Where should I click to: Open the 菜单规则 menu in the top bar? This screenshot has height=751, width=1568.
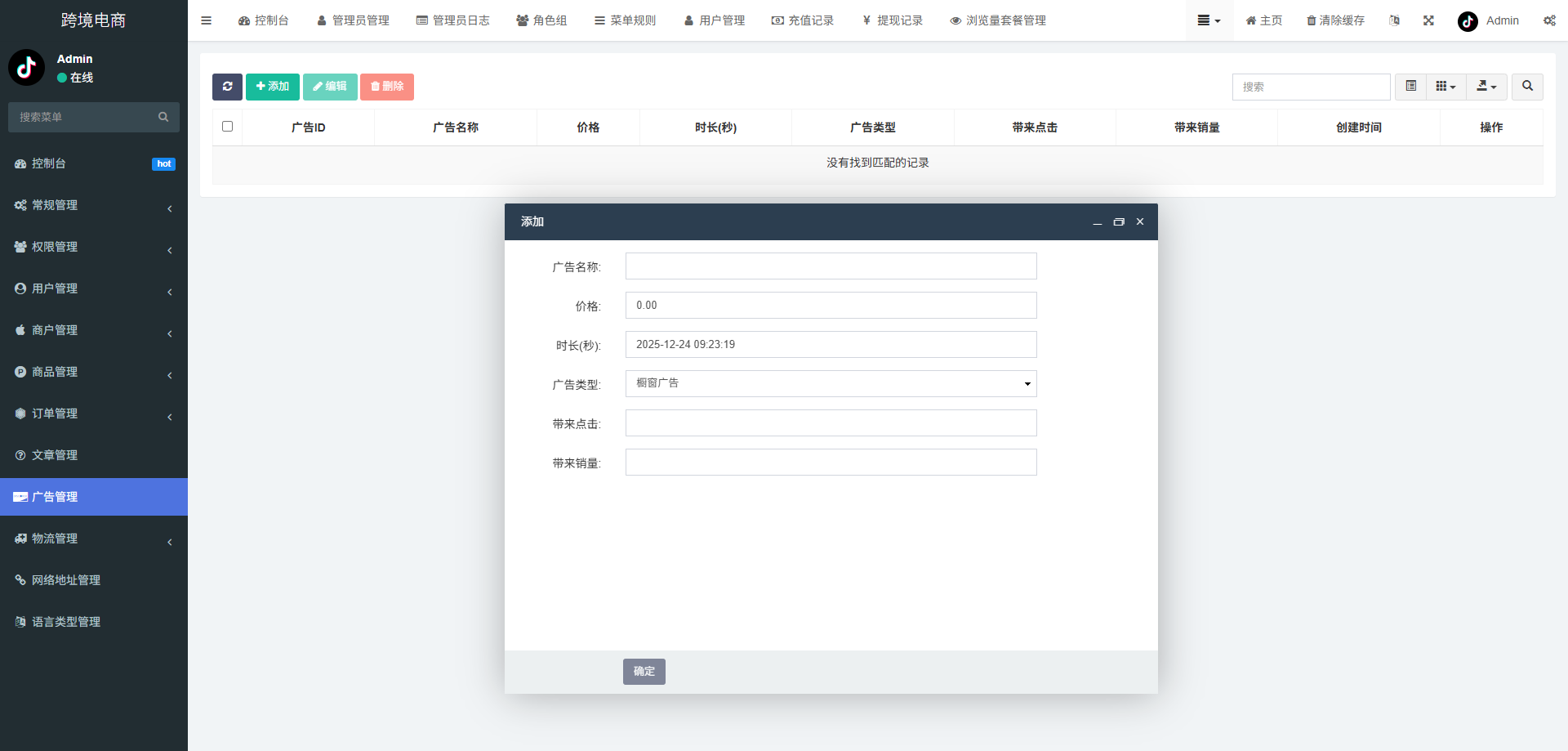(x=626, y=20)
